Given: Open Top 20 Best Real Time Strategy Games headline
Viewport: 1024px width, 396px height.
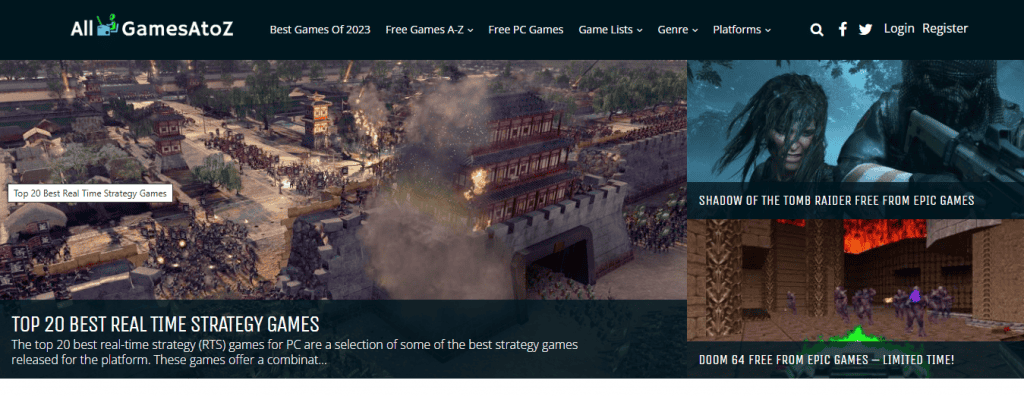Looking at the screenshot, I should (165, 323).
